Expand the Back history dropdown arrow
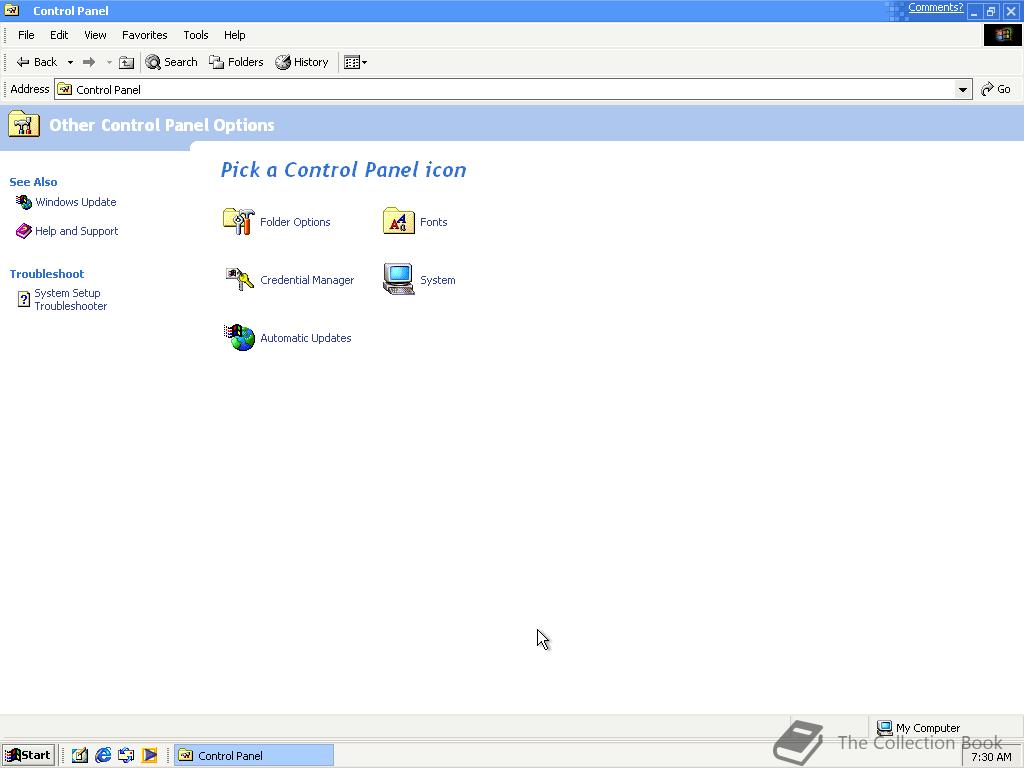This screenshot has width=1024, height=768. pos(70,63)
